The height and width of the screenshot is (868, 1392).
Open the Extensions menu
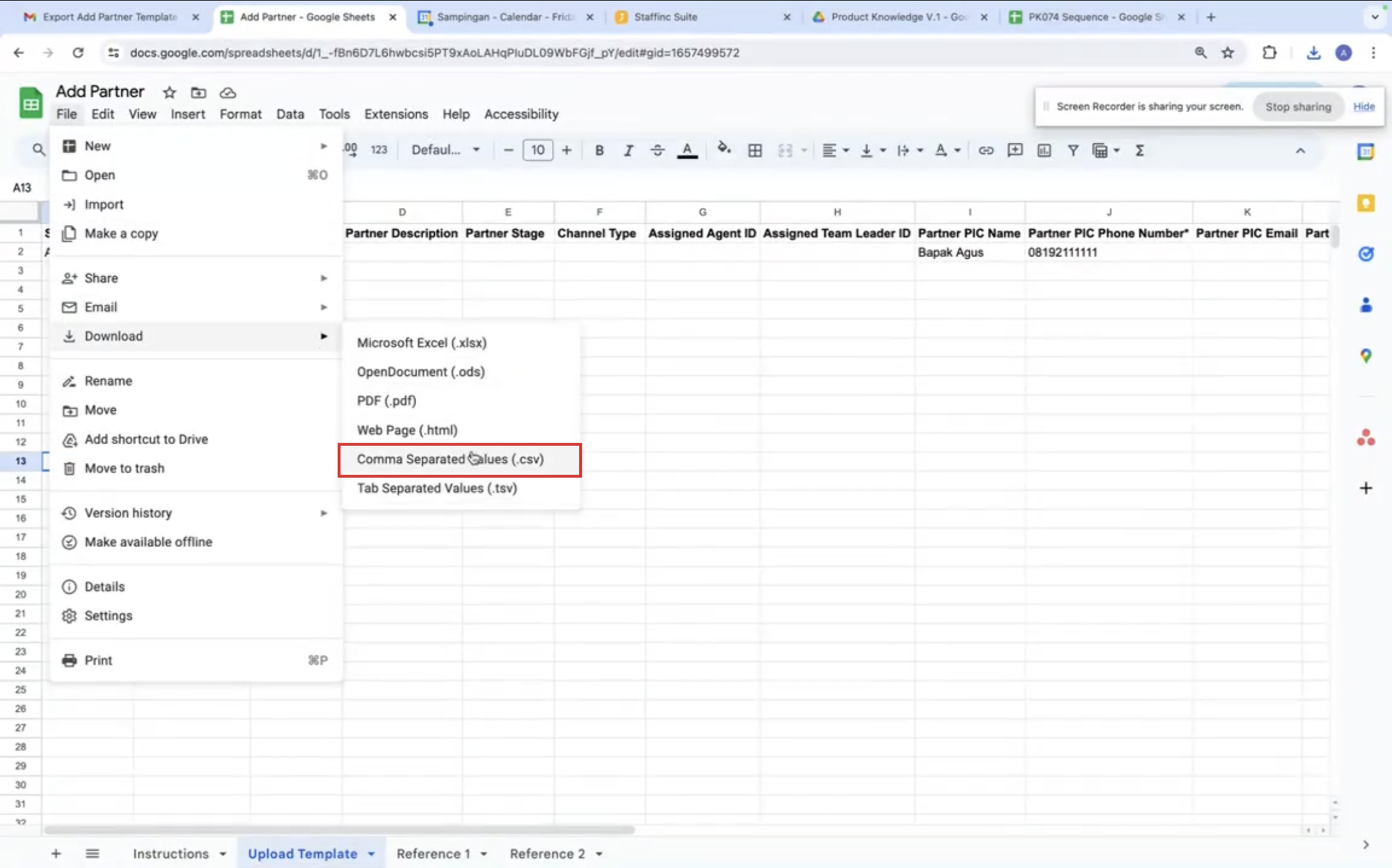396,114
